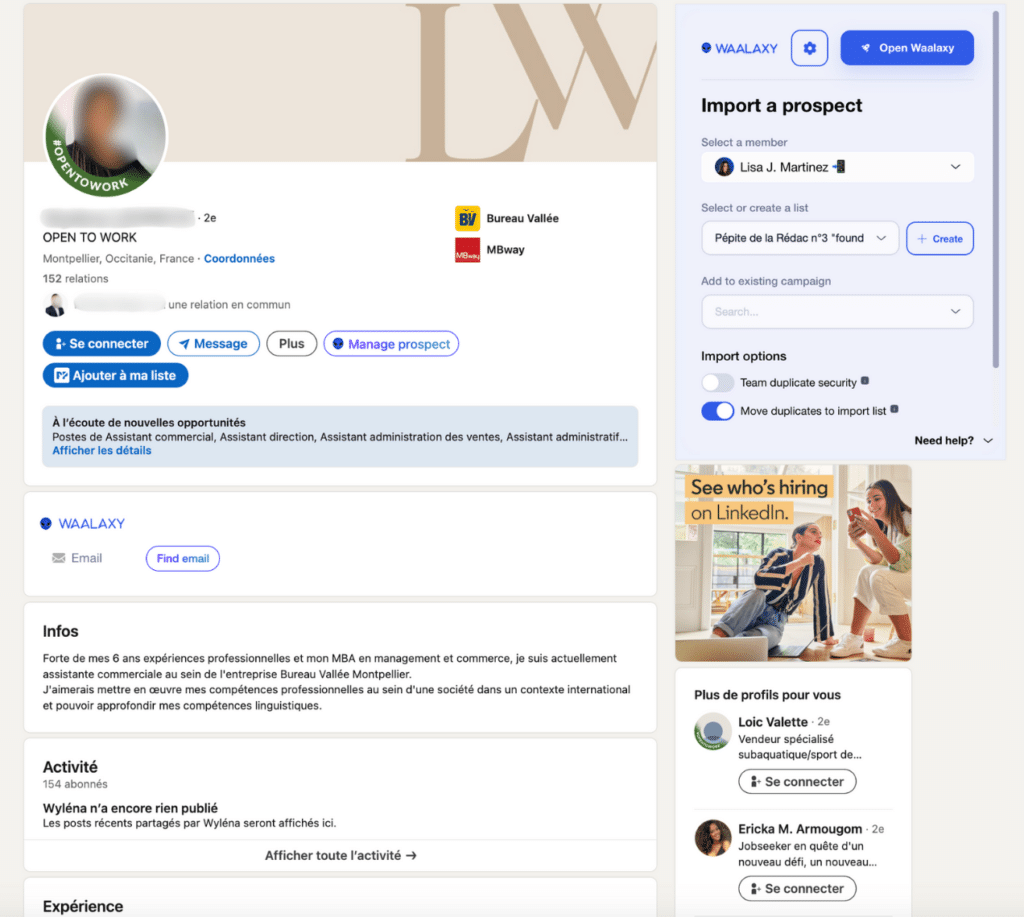Click the Manage prospect button
Viewport: 1024px width, 917px height.
click(391, 344)
